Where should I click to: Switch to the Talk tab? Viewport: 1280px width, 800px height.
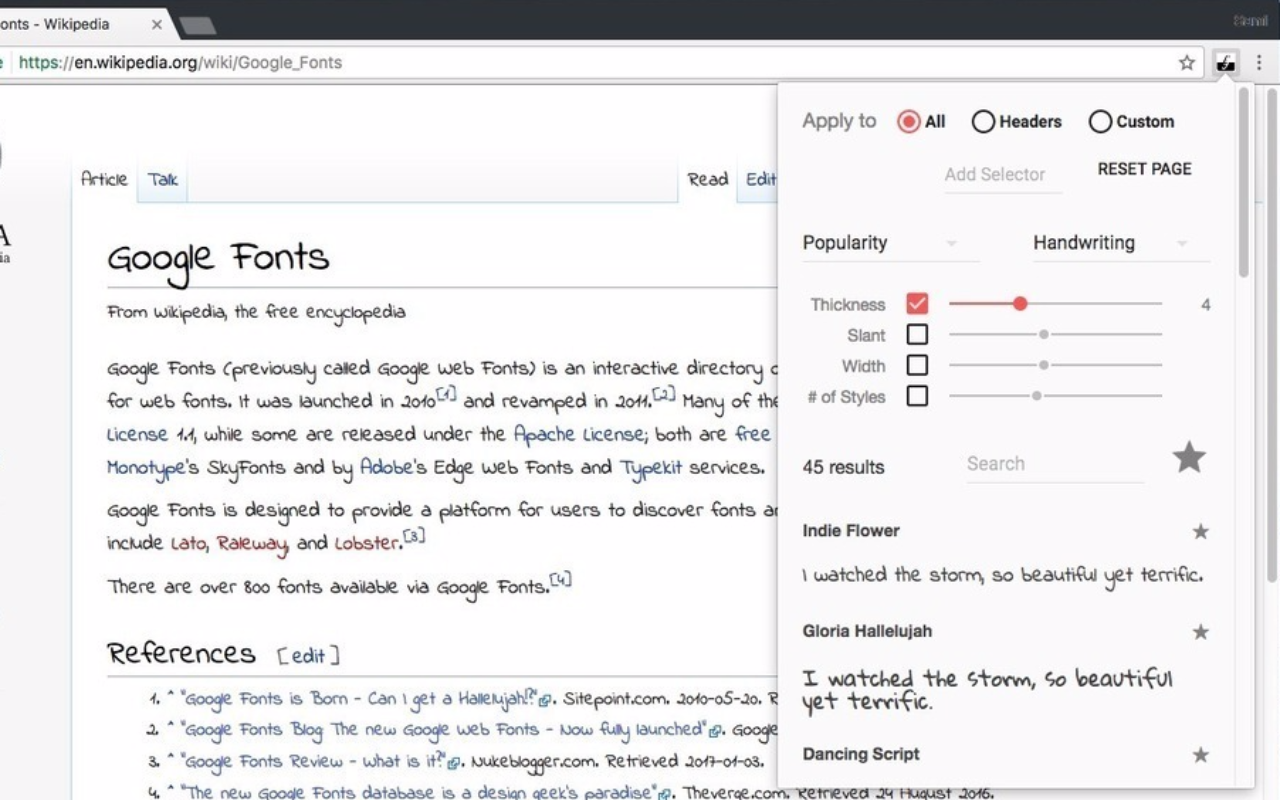161,179
